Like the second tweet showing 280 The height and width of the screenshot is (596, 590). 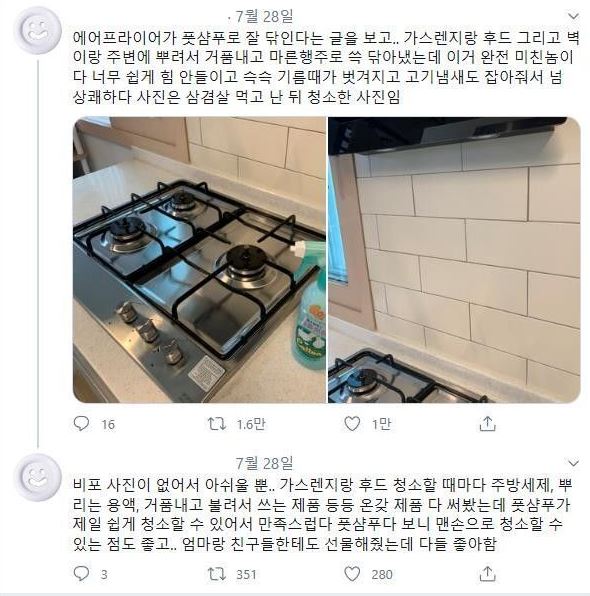tap(352, 574)
